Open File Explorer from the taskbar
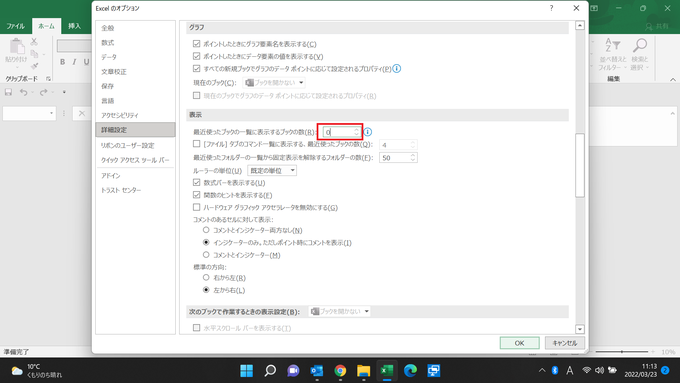 click(363, 370)
